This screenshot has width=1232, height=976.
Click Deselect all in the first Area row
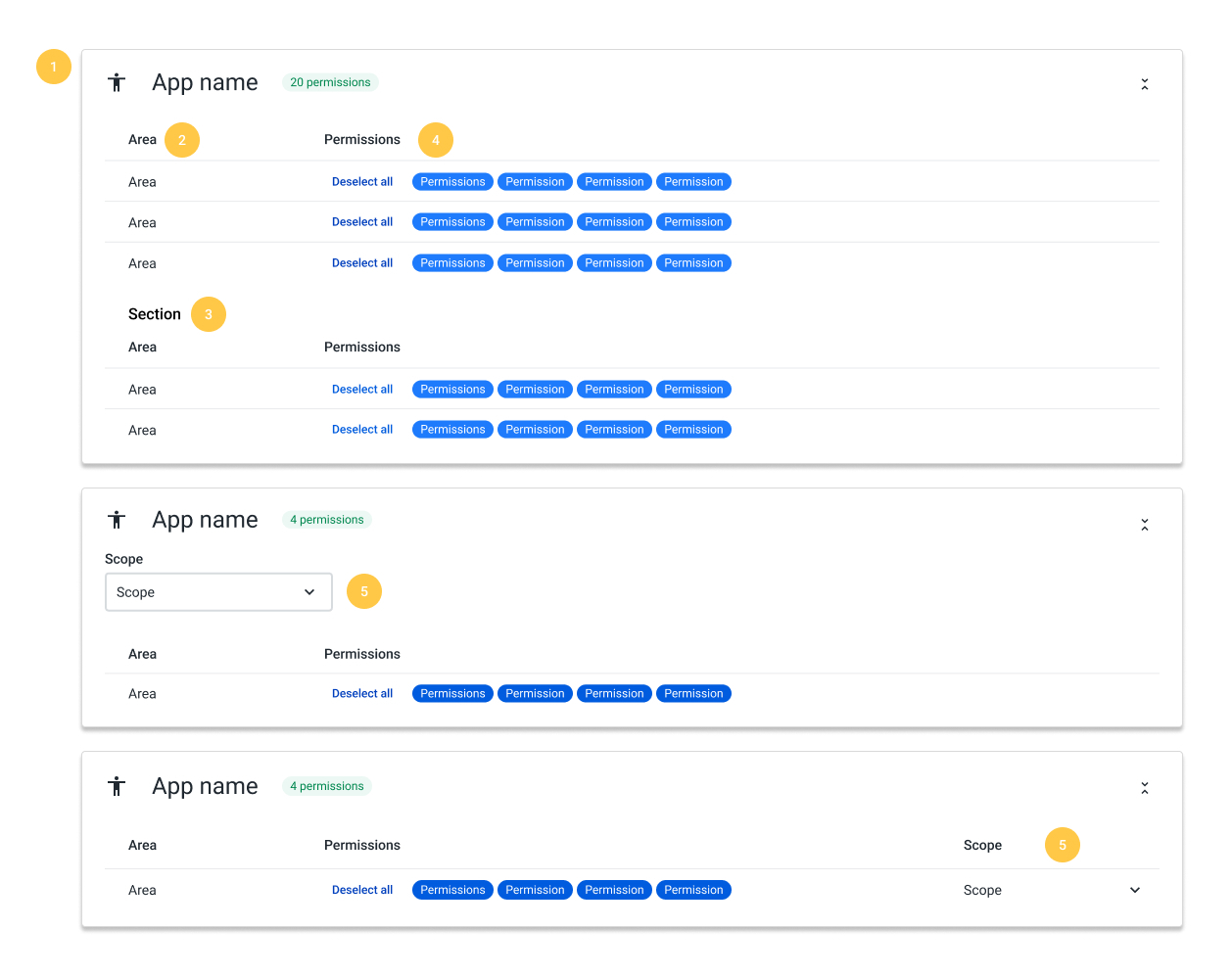point(362,181)
